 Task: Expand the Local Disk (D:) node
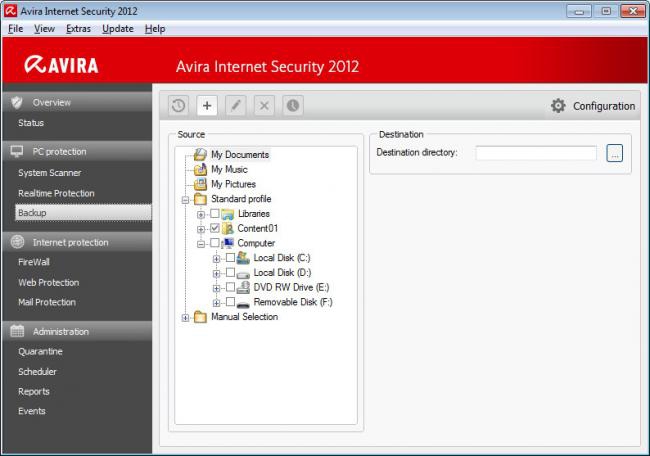click(x=216, y=274)
